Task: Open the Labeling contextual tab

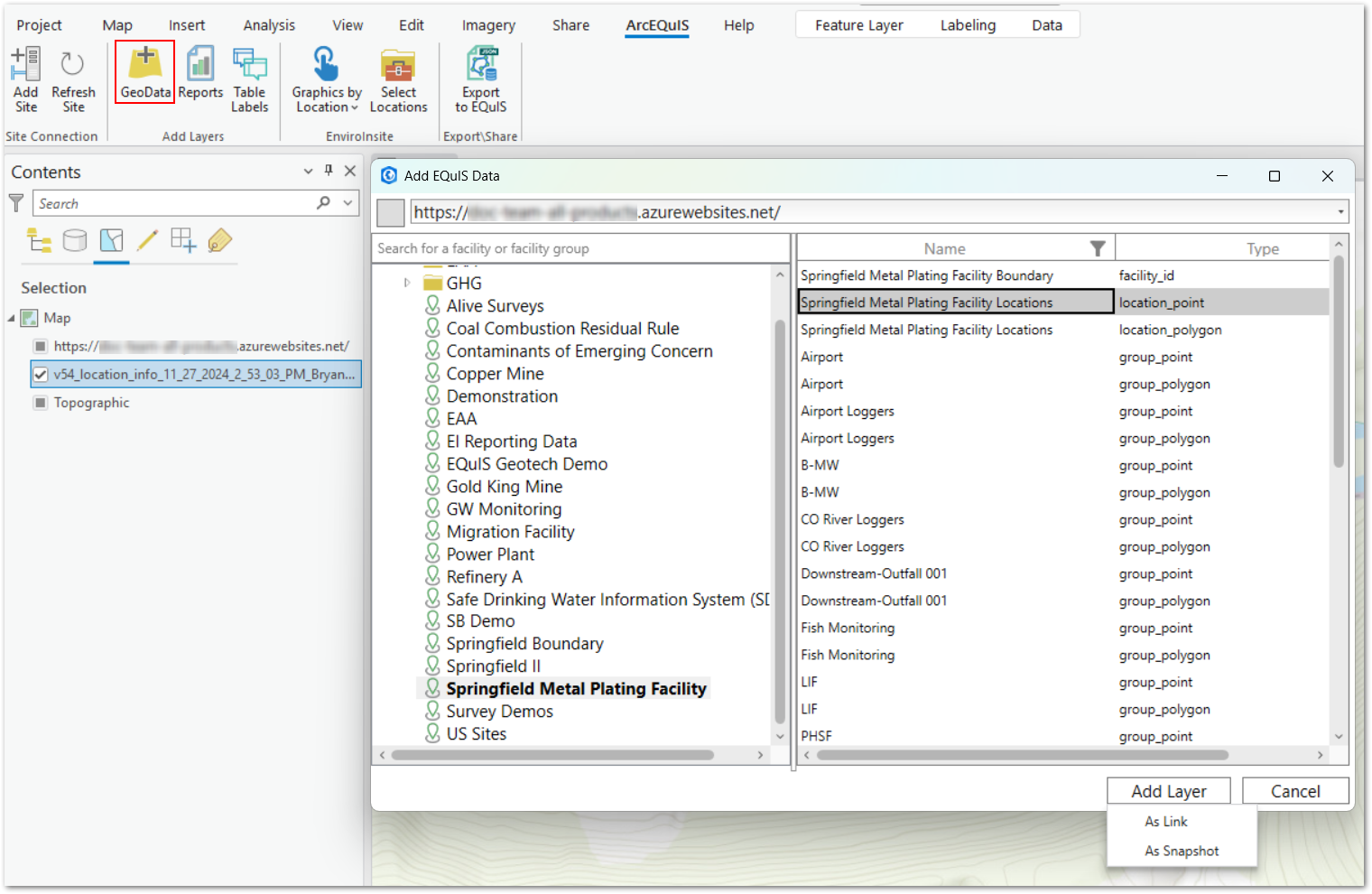Action: pos(968,25)
